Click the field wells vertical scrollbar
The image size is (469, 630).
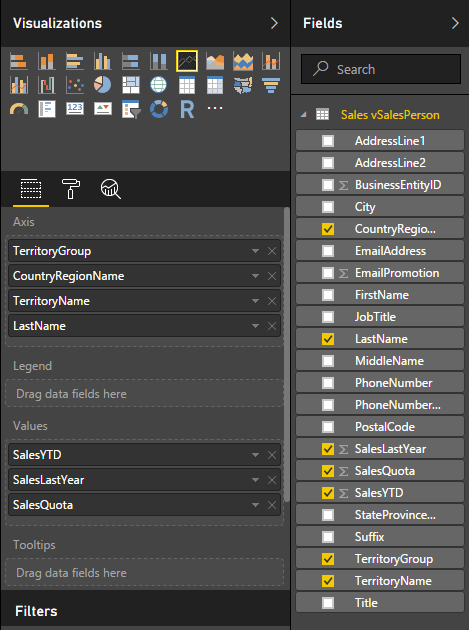pos(287,355)
